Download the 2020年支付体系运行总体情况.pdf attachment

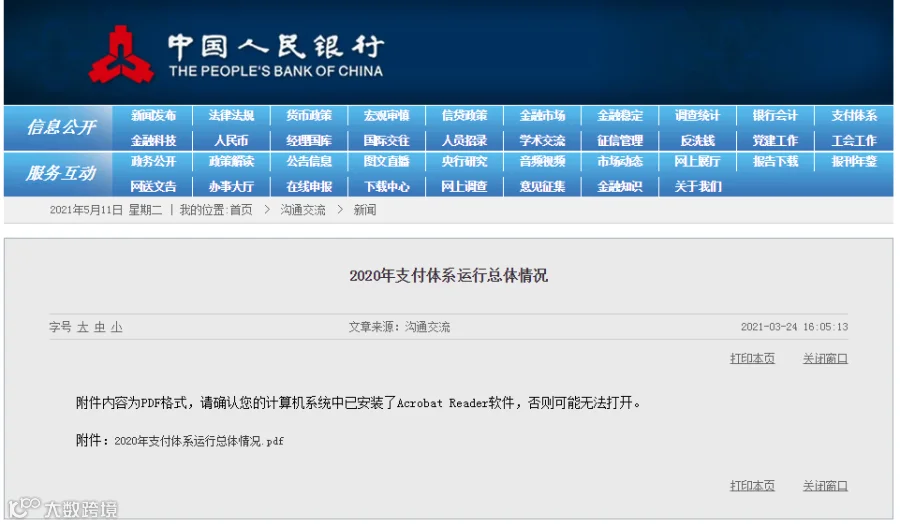199,441
